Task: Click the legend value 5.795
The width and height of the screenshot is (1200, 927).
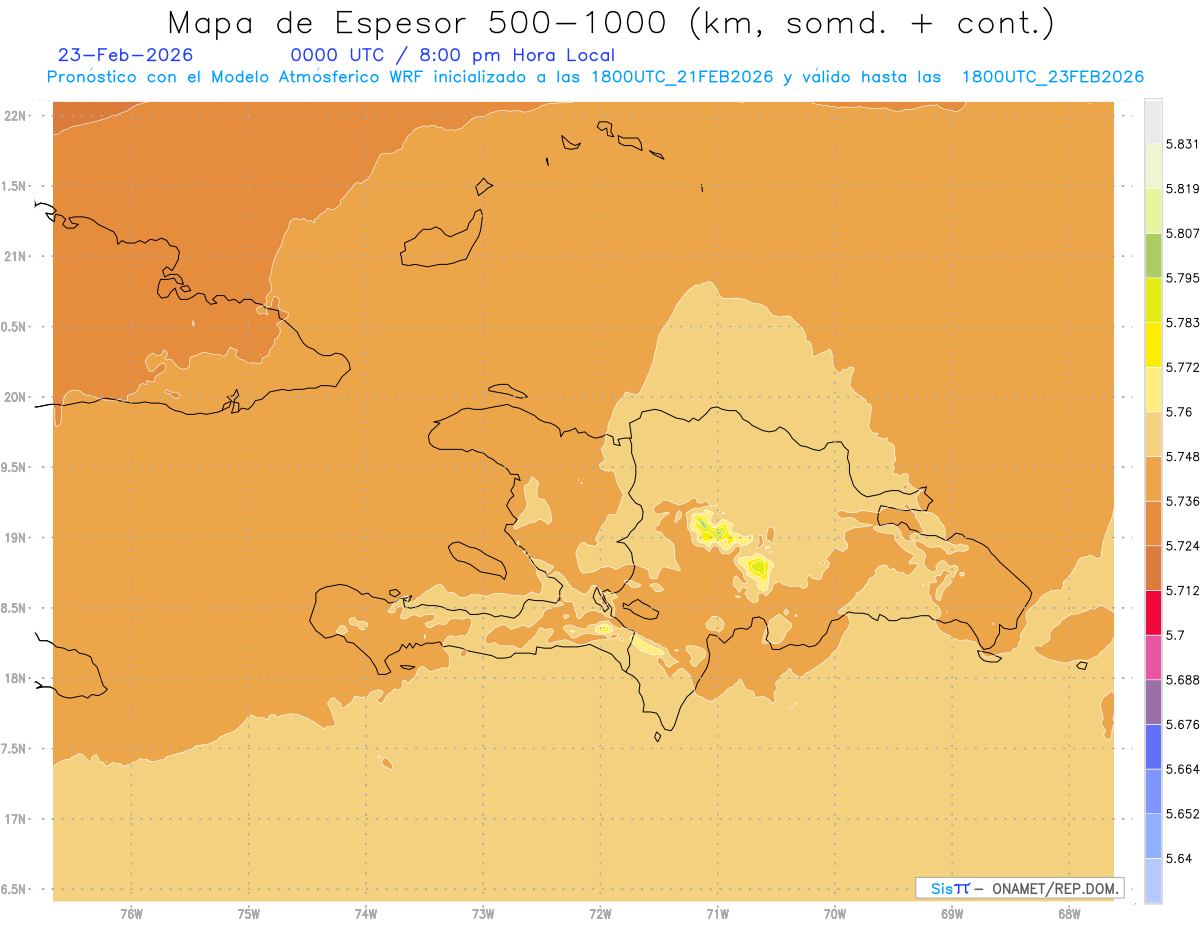Action: click(x=1182, y=278)
